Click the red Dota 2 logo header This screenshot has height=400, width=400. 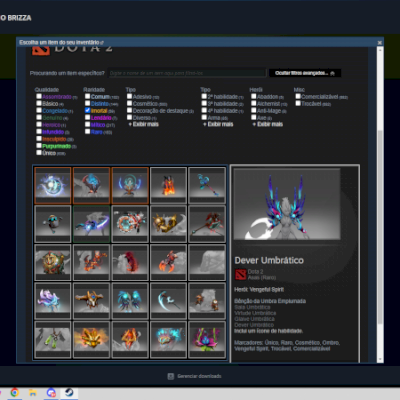pyautogui.click(x=41, y=50)
